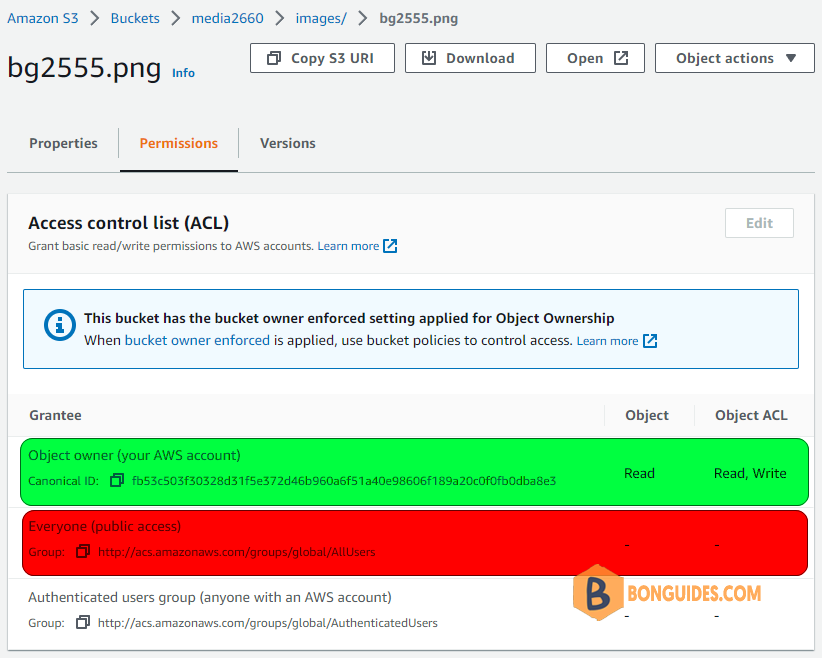Click the Read, Write value for object owner
The width and height of the screenshot is (822, 658).
coord(750,473)
